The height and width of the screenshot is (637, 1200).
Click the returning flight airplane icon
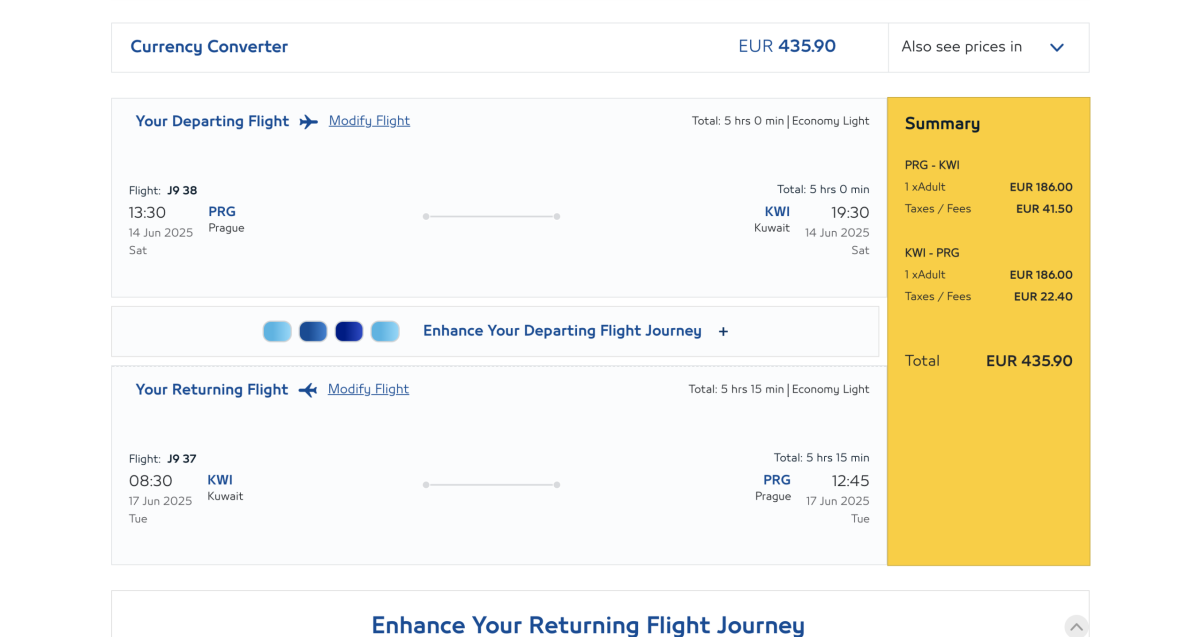pyautogui.click(x=308, y=390)
